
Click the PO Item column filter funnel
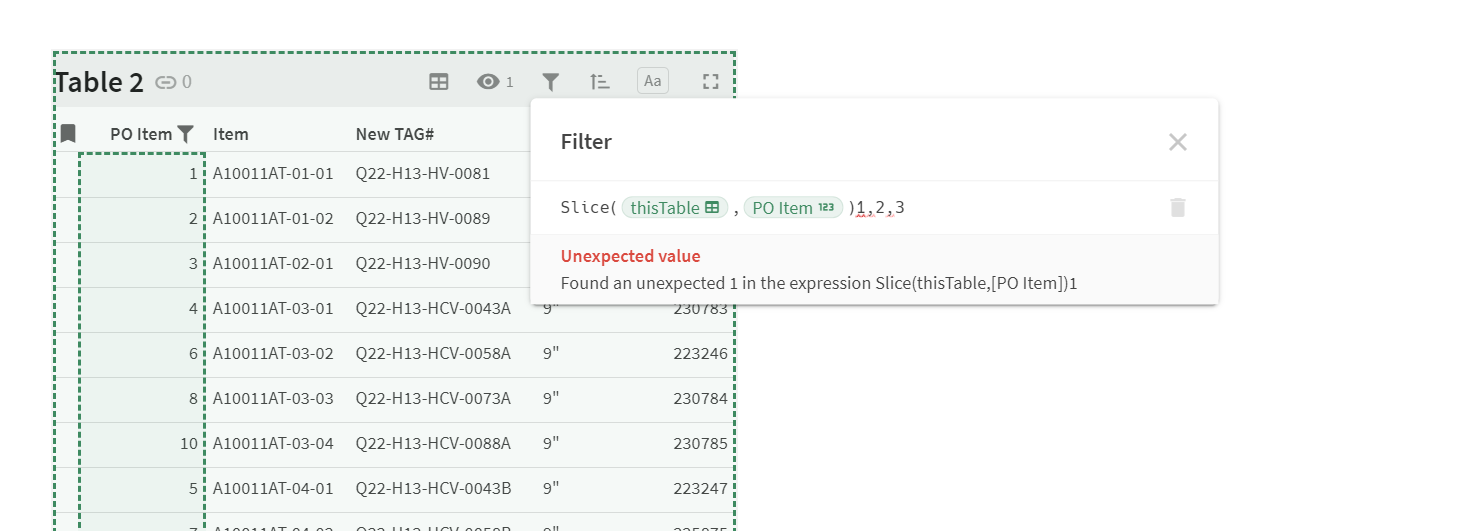(x=186, y=133)
